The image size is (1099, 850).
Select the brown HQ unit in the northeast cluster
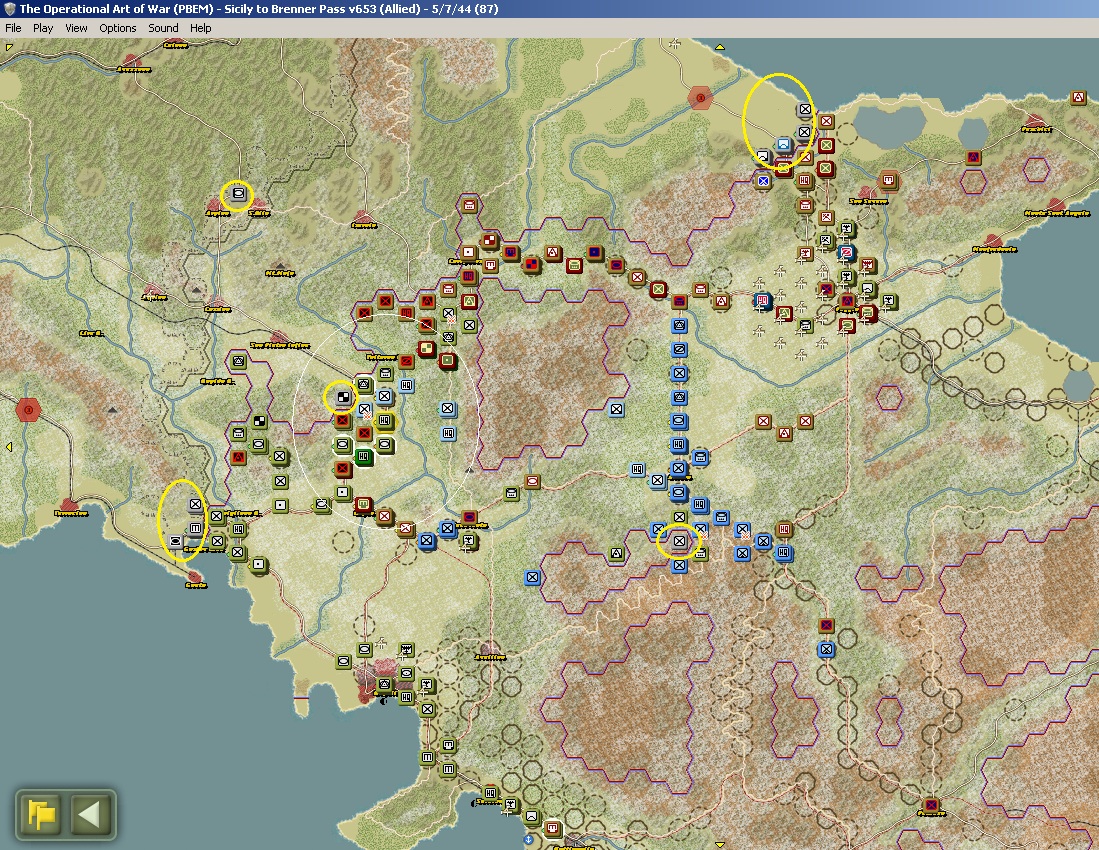[805, 181]
